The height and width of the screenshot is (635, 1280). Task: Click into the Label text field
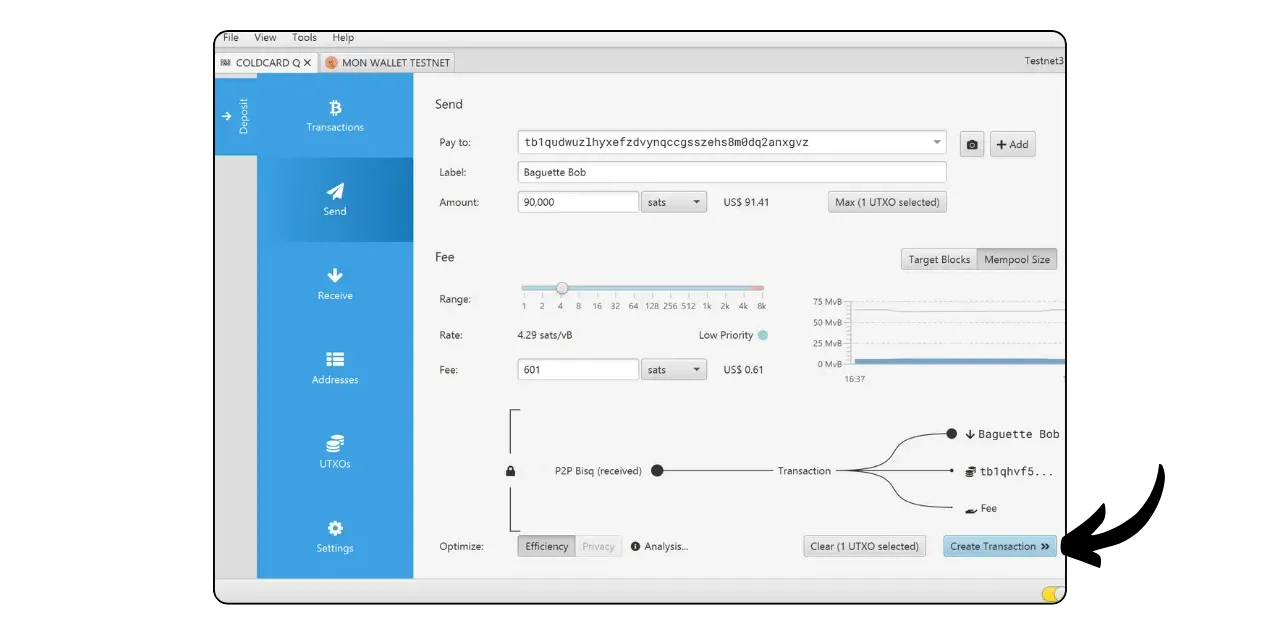731,172
